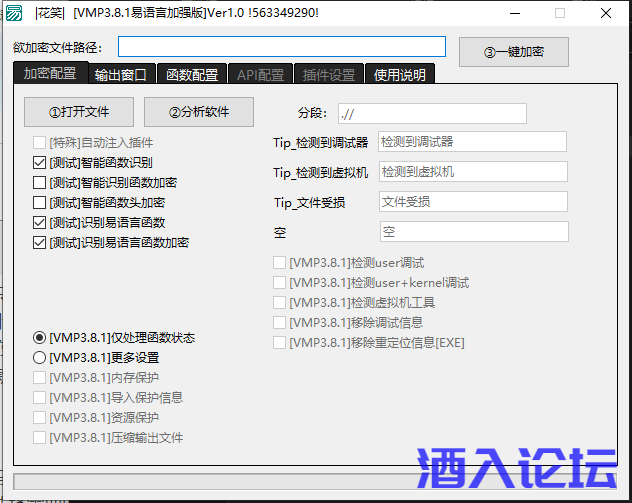The image size is (632, 503).
Task: Uncheck [测试]识别易语言函数加密 checkbox
Action: tap(39, 243)
